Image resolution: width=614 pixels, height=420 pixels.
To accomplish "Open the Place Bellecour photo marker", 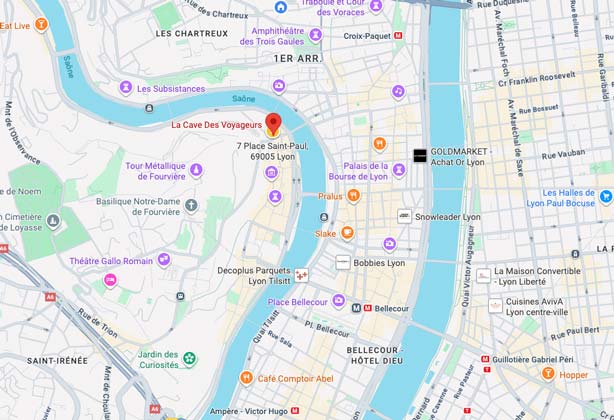I will [x=339, y=301].
